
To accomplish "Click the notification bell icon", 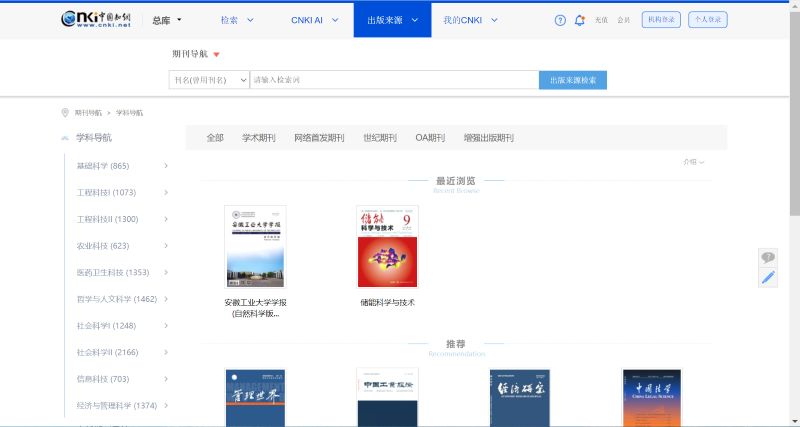I will pyautogui.click(x=580, y=20).
